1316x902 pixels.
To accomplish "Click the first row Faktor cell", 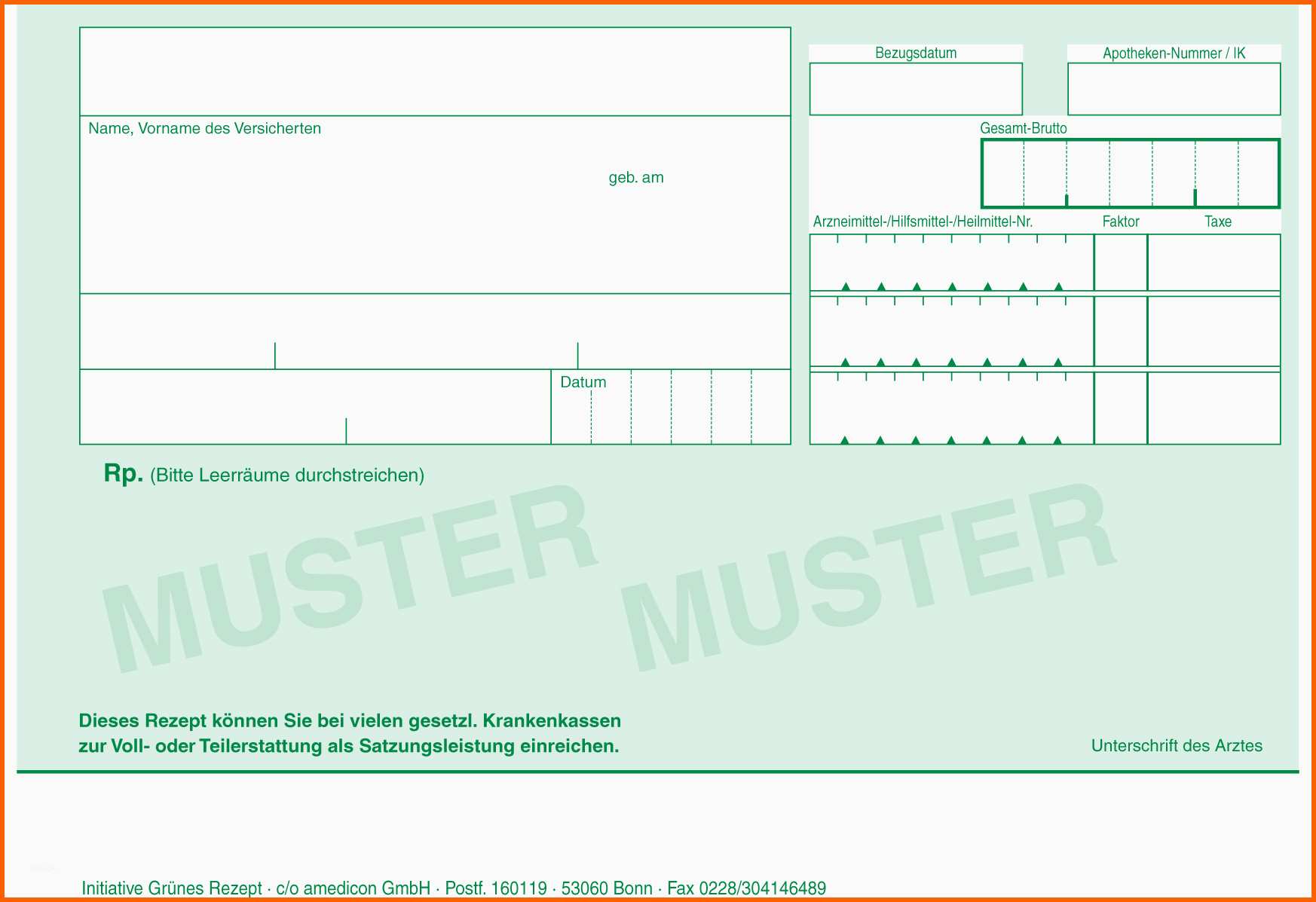I will (x=1120, y=262).
